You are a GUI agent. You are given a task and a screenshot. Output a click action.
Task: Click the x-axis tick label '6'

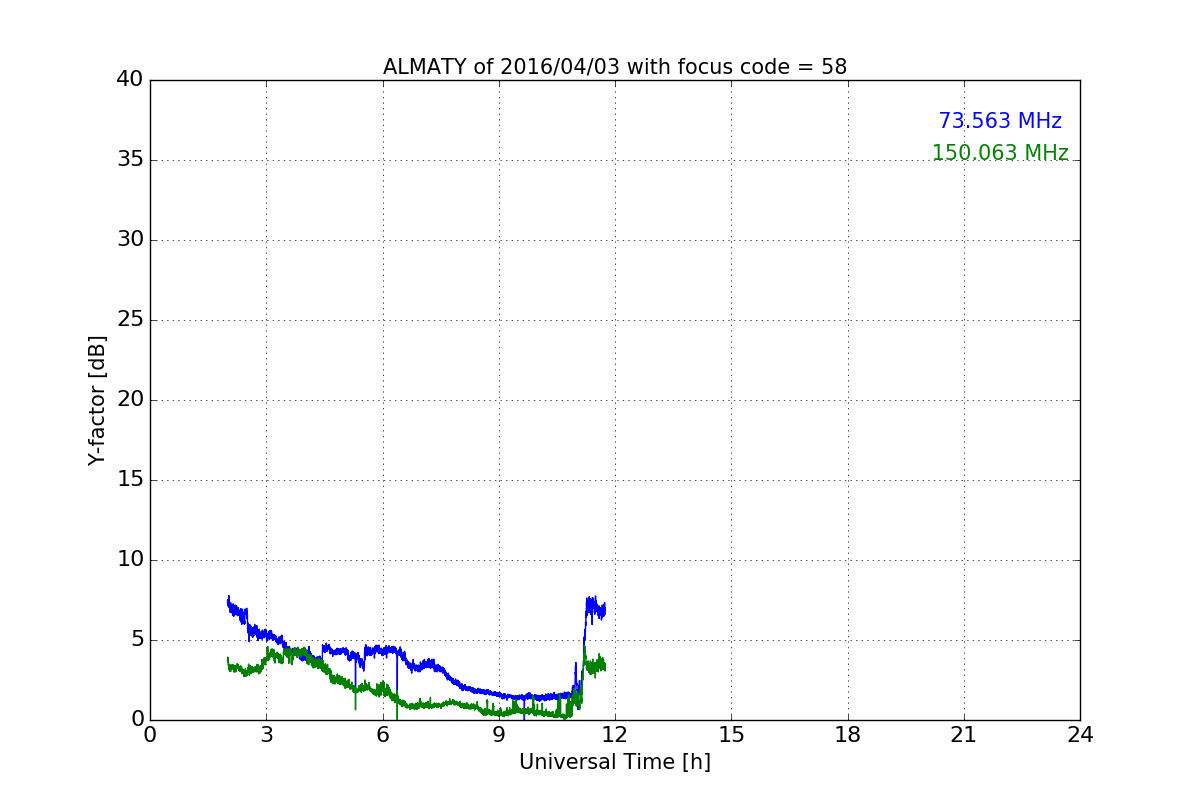383,735
